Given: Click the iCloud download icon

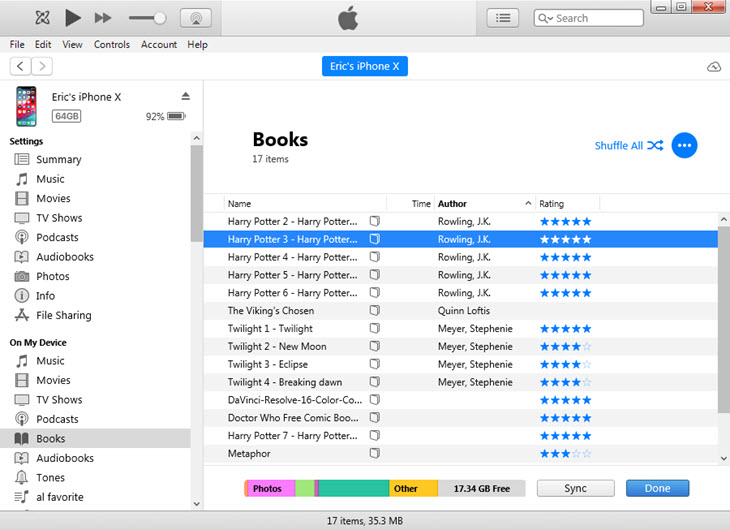Looking at the screenshot, I should pyautogui.click(x=714, y=67).
